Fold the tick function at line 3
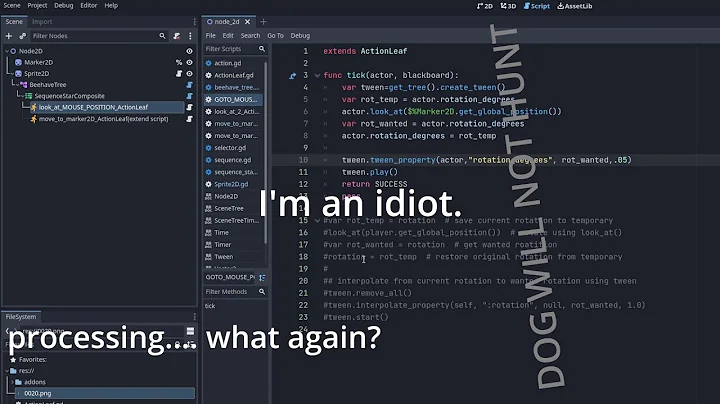This screenshot has width=720, height=404. tap(317, 76)
